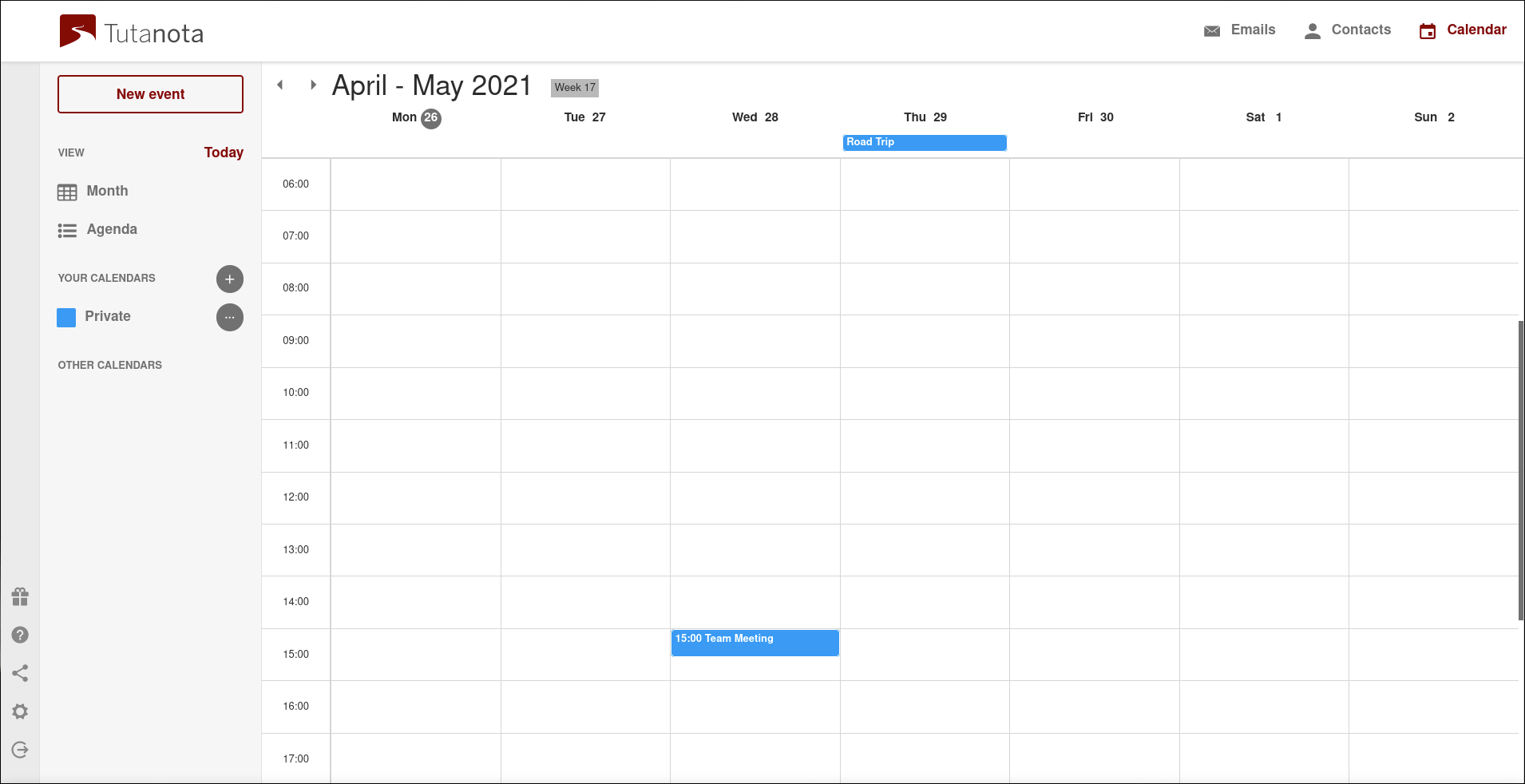The height and width of the screenshot is (784, 1525).
Task: Navigate to the previous week
Action: tap(280, 84)
